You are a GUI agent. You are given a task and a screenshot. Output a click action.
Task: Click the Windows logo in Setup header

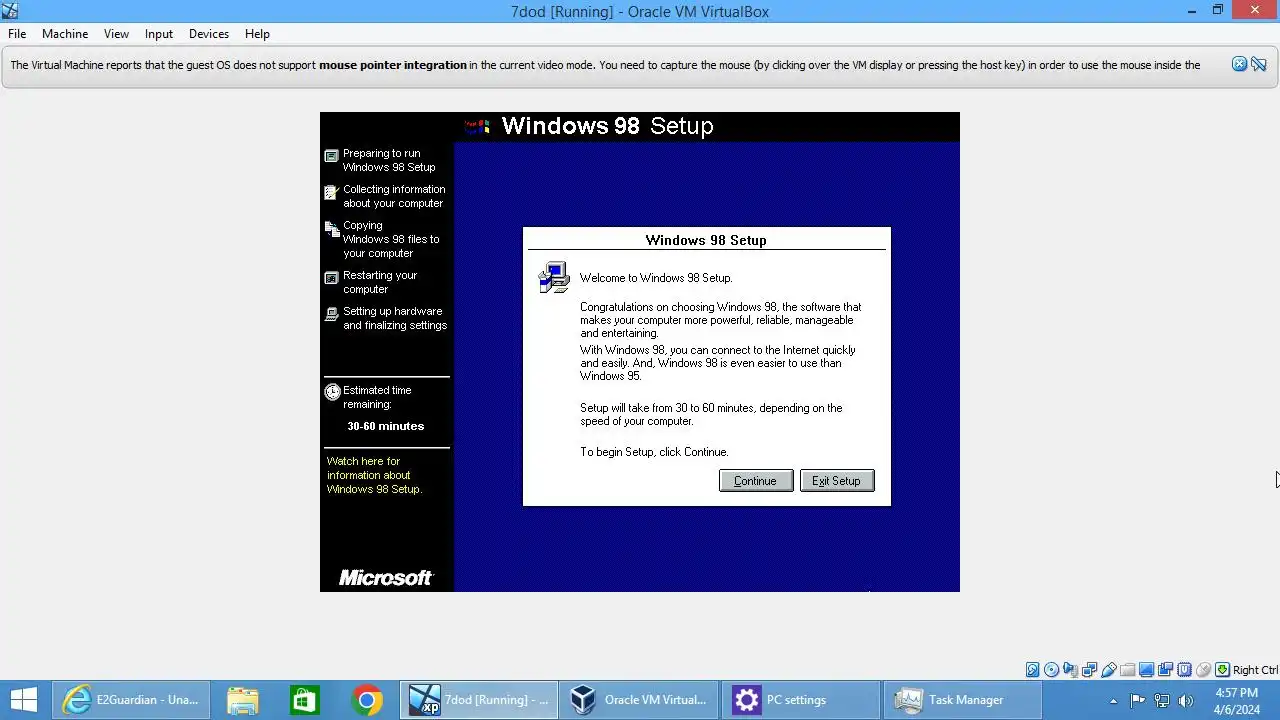pos(477,126)
